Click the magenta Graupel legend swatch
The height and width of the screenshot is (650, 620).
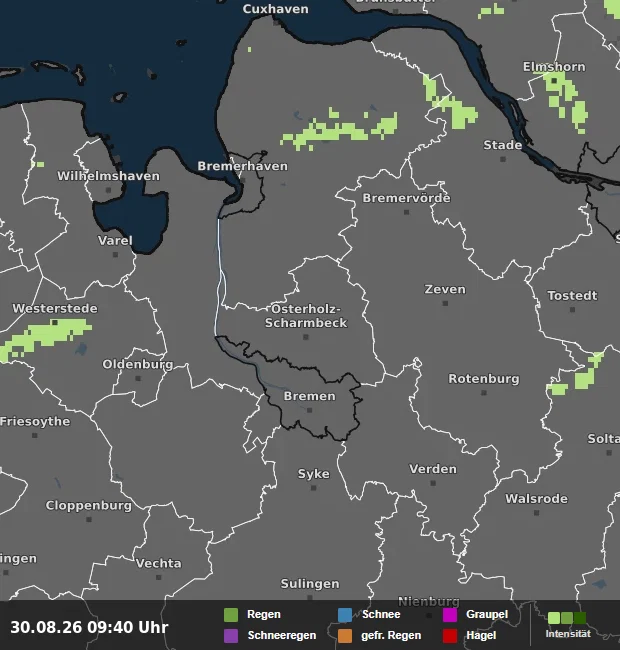(450, 615)
